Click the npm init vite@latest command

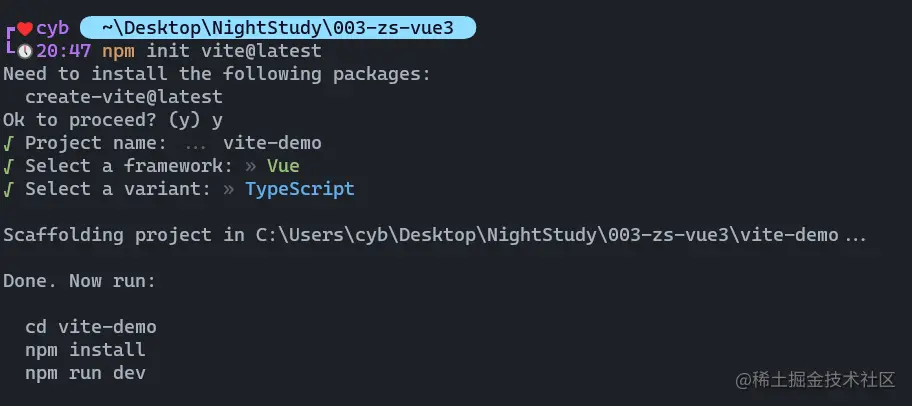[212, 51]
